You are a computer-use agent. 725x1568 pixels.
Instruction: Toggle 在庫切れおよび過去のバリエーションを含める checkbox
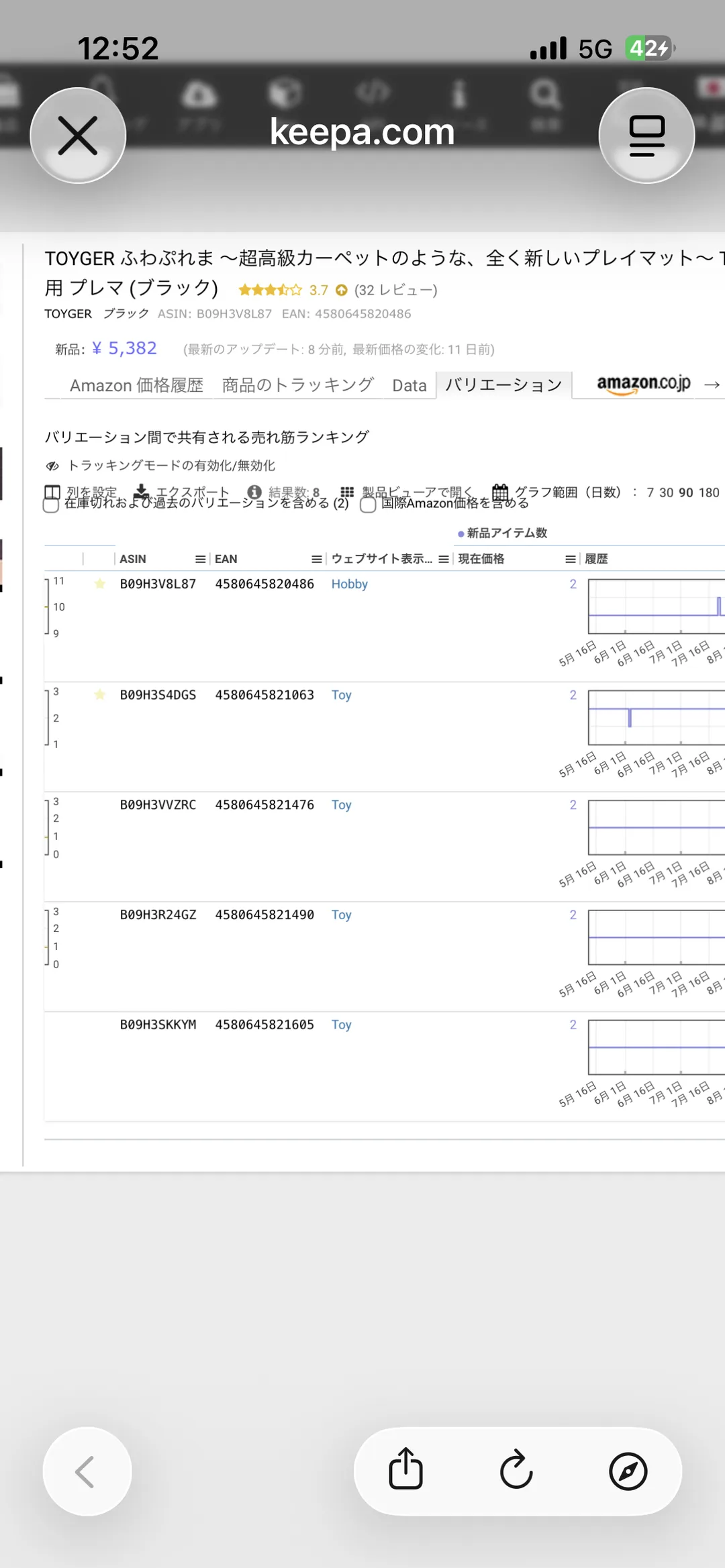pos(51,505)
